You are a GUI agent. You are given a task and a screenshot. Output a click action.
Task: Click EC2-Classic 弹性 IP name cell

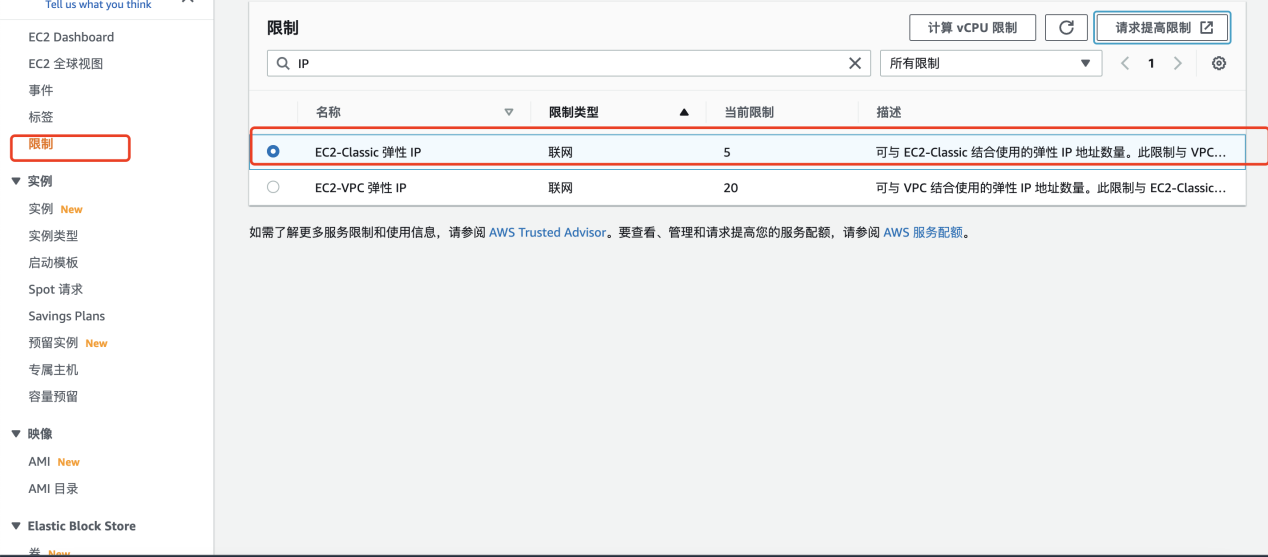tap(368, 152)
